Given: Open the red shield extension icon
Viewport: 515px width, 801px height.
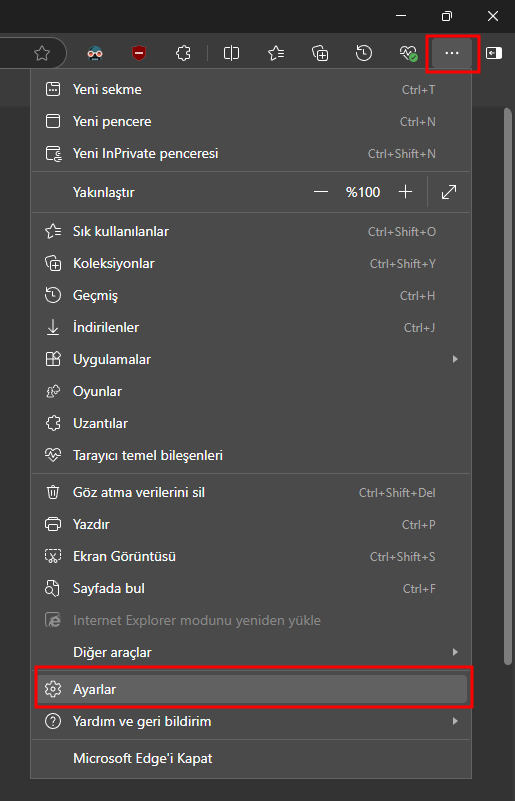Looking at the screenshot, I should tap(138, 53).
